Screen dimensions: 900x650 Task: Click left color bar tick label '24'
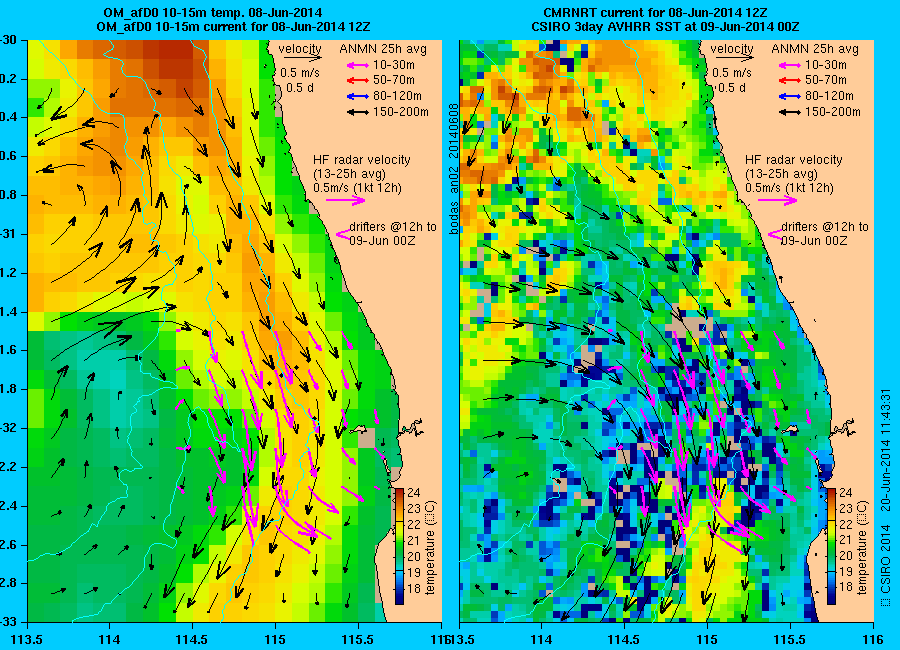coord(413,493)
